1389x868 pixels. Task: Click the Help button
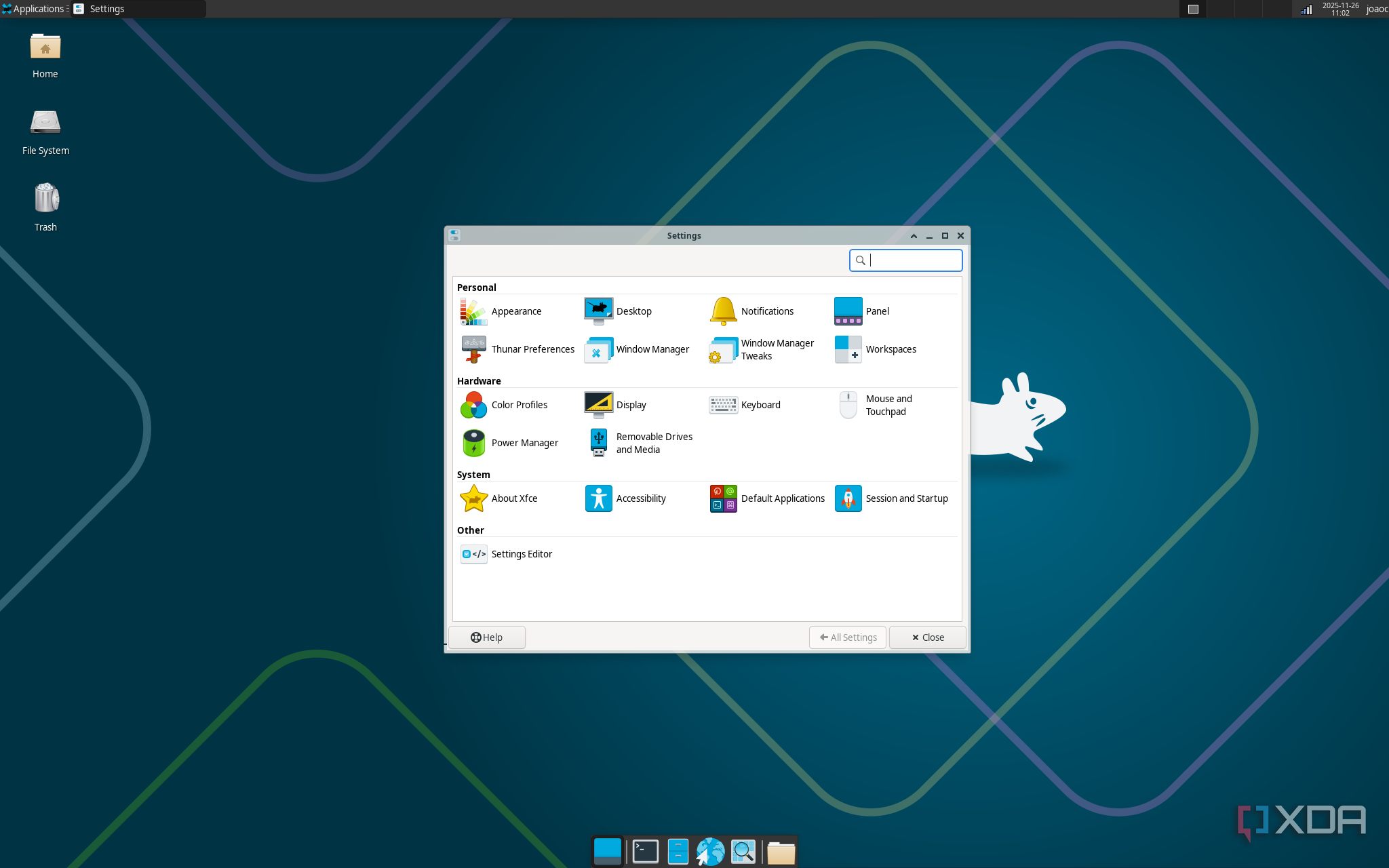click(486, 637)
